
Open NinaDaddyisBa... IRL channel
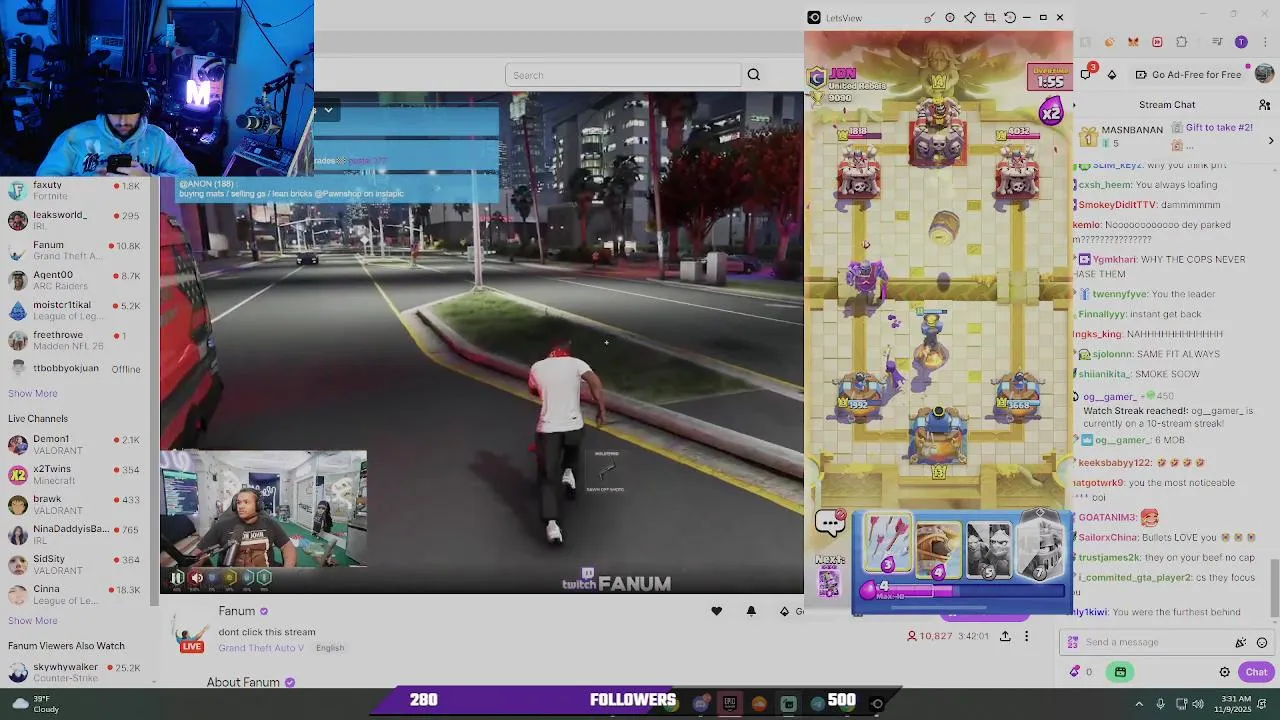[x=76, y=534]
